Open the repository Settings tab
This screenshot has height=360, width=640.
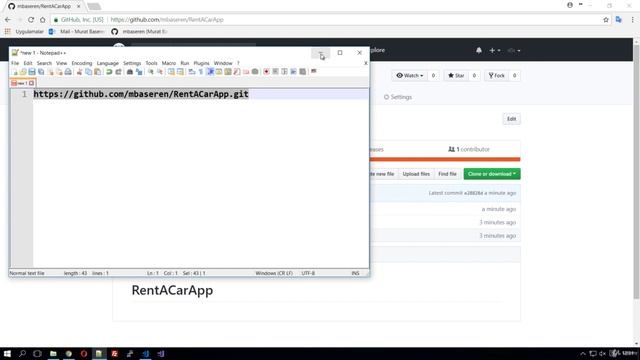(x=398, y=97)
